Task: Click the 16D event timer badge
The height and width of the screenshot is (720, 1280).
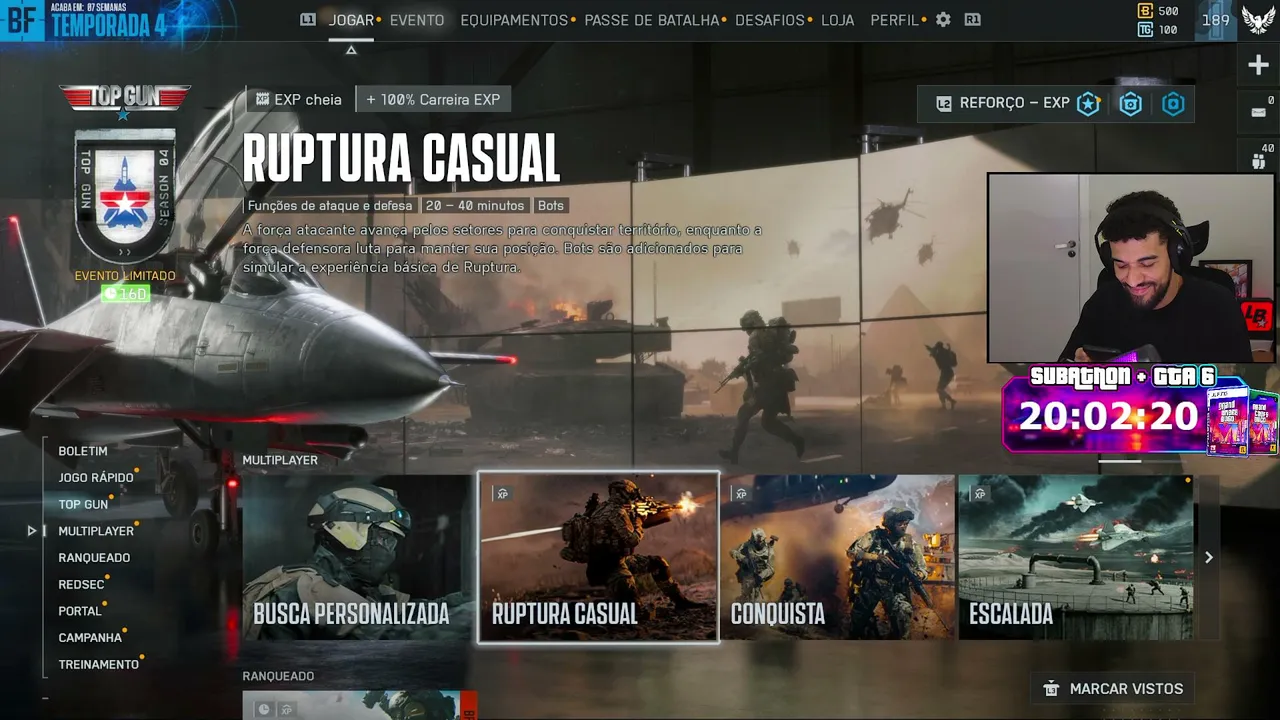Action: [125, 294]
